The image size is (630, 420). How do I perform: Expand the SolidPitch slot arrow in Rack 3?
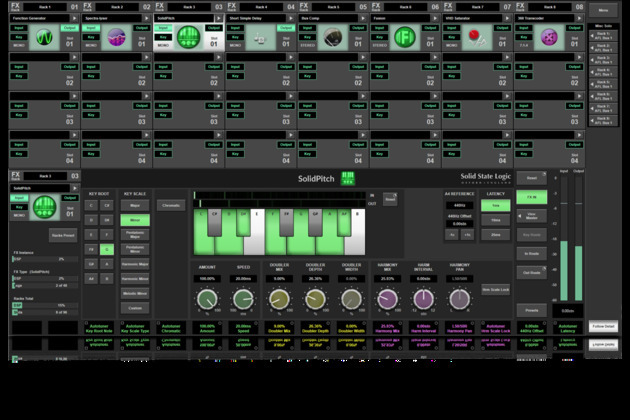click(219, 18)
